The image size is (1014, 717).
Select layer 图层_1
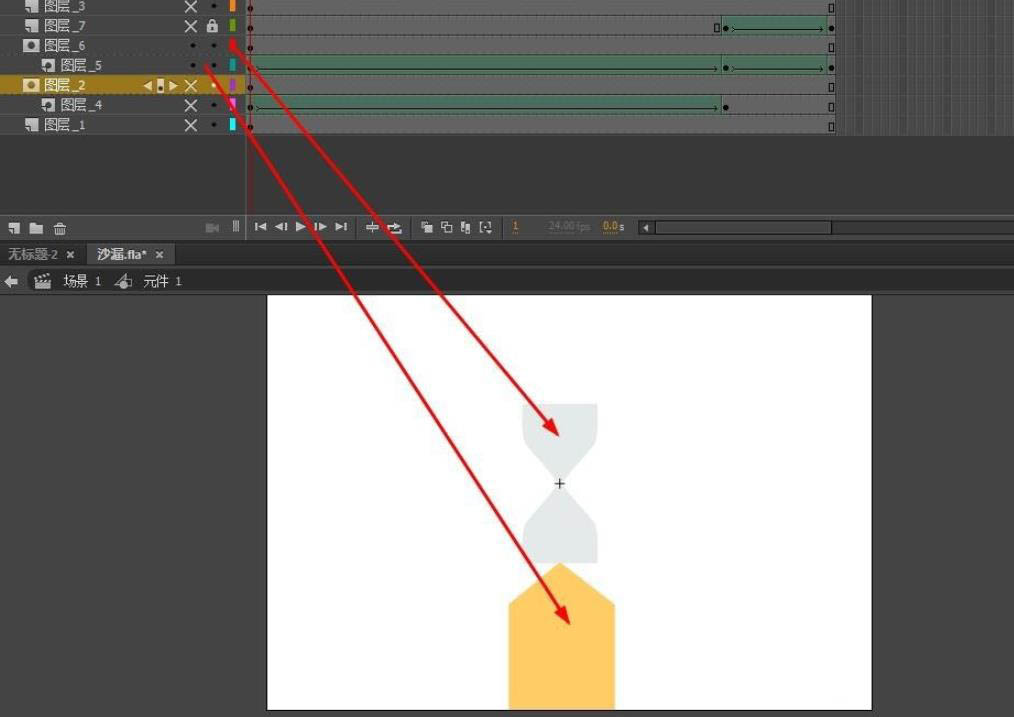coord(64,125)
